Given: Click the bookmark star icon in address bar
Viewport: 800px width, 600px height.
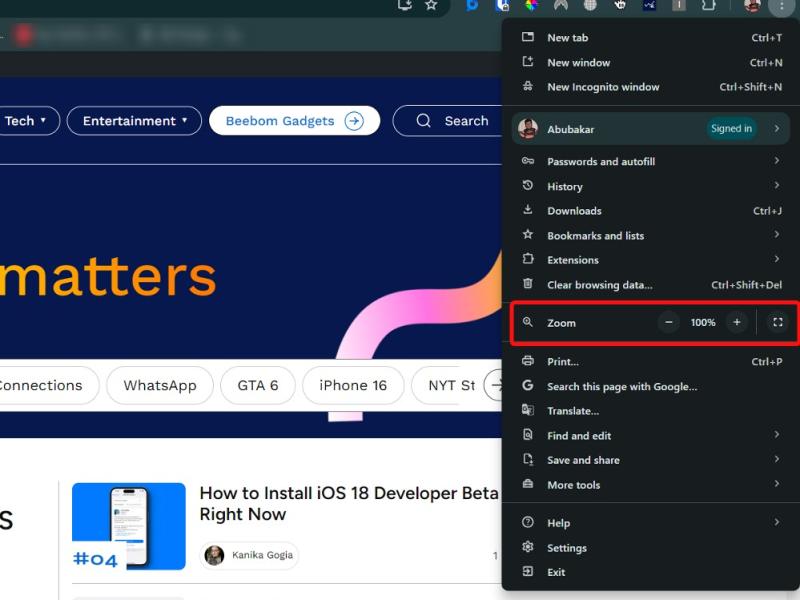Looking at the screenshot, I should (431, 5).
